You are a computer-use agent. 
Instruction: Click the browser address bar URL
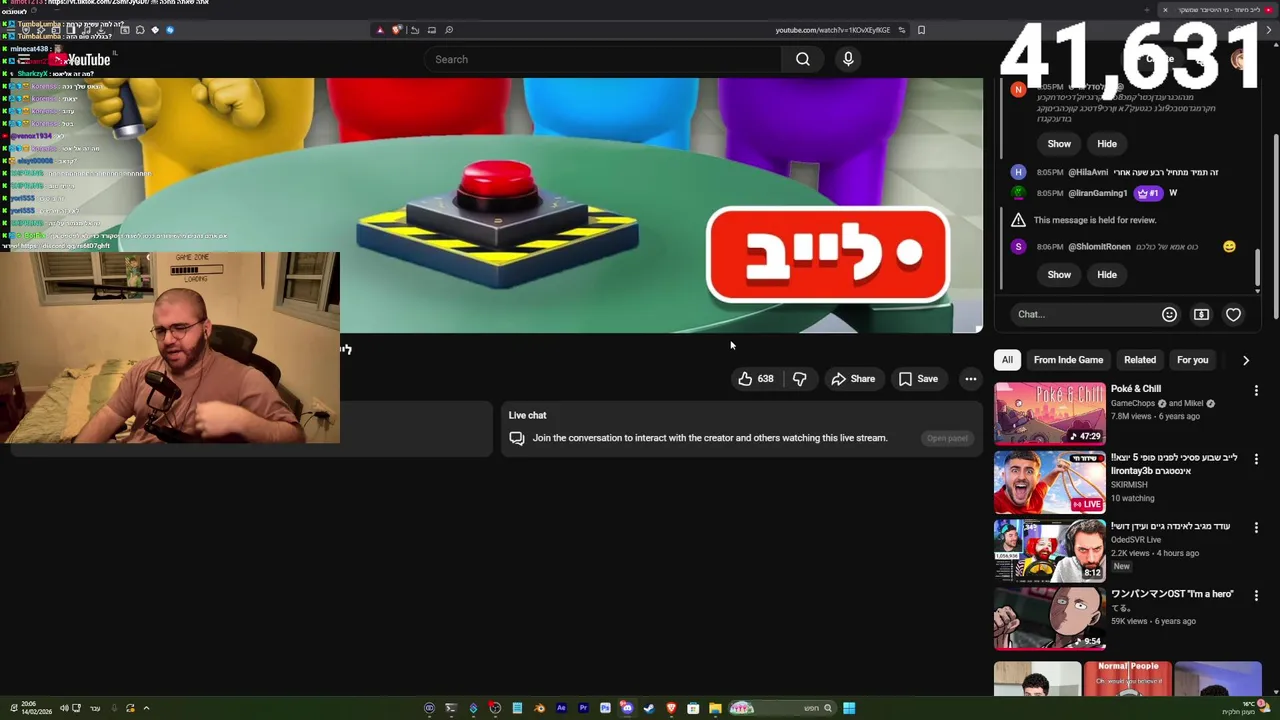click(x=832, y=30)
